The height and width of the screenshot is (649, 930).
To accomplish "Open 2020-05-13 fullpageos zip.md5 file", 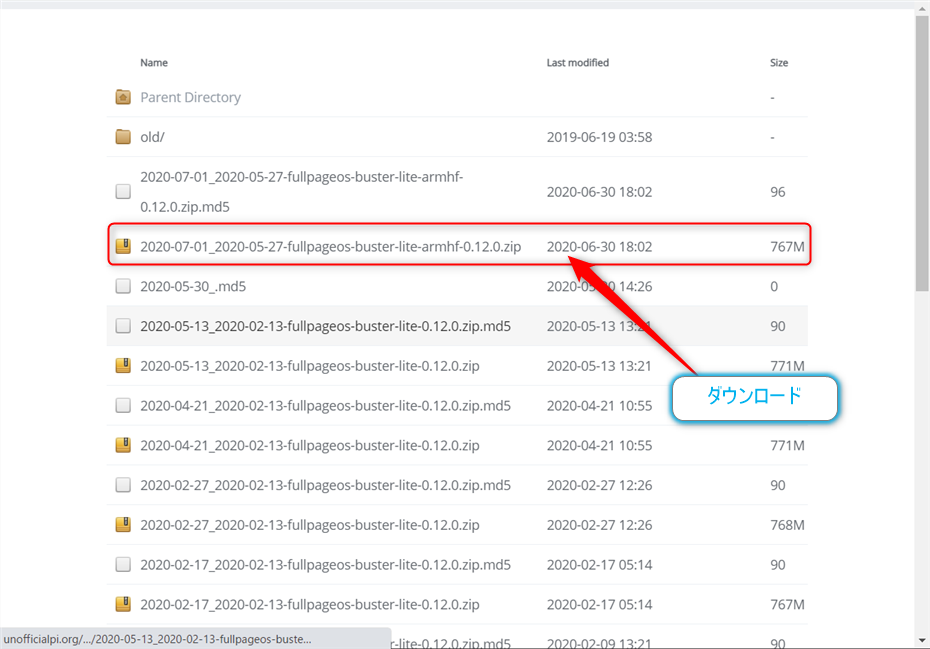I will (x=325, y=326).
